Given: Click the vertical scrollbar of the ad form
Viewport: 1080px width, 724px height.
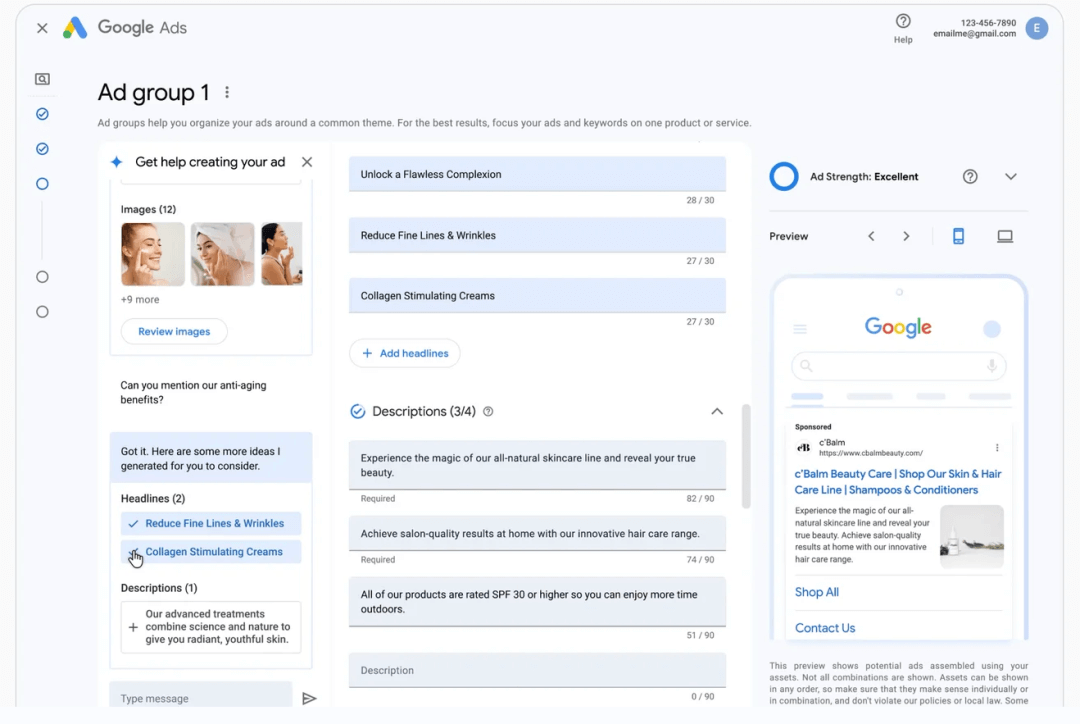Looking at the screenshot, I should 745,456.
